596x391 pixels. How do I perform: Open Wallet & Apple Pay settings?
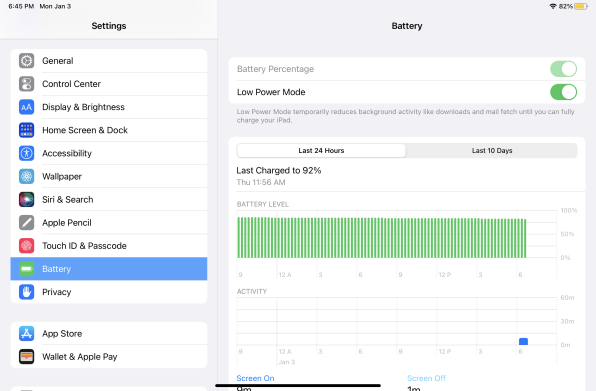point(109,357)
